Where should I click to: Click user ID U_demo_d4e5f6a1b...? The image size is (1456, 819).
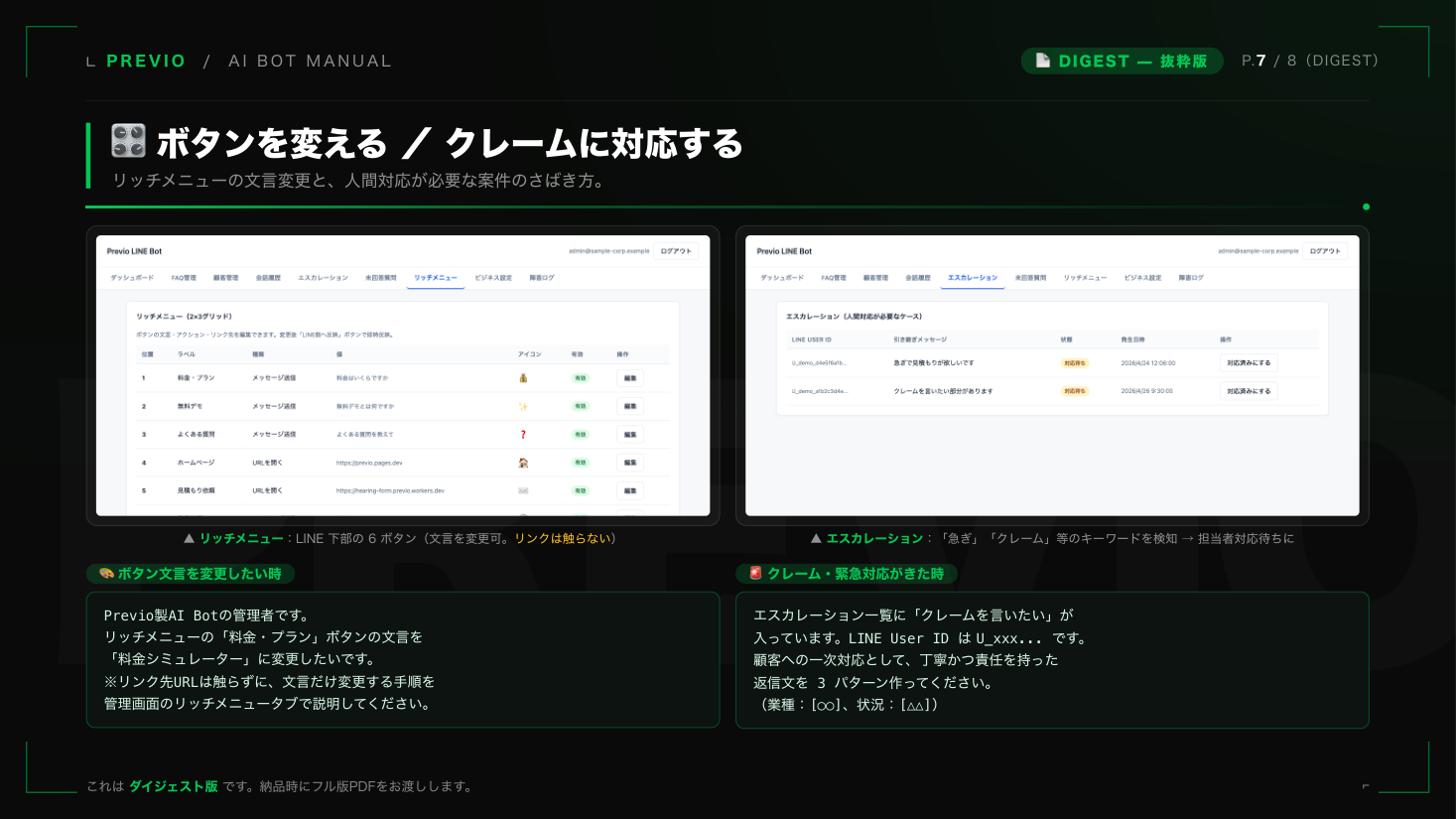pos(819,363)
